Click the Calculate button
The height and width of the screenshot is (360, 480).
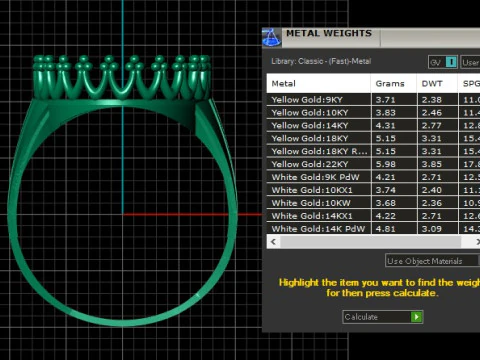click(383, 317)
